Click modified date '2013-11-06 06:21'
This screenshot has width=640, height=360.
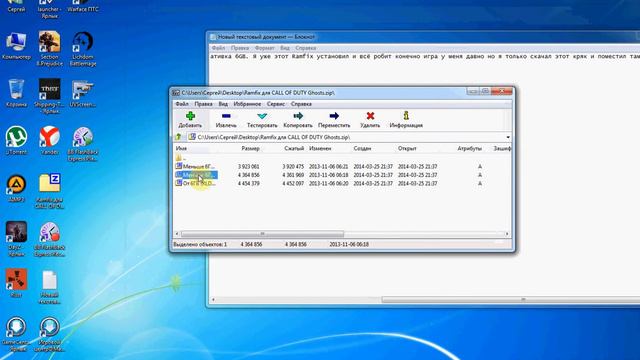coord(329,167)
